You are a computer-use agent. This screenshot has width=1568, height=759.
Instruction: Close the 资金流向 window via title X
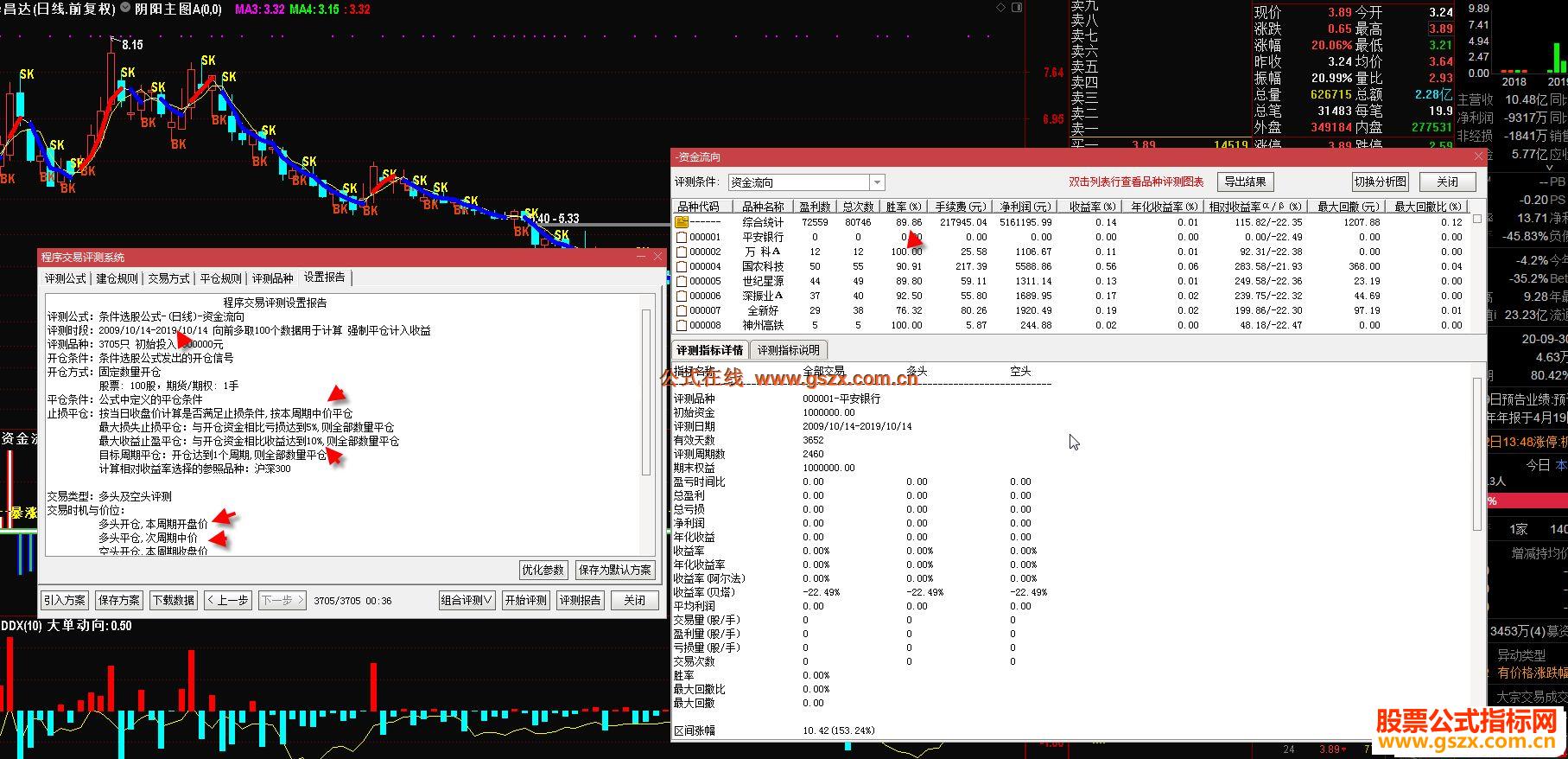(x=1478, y=156)
